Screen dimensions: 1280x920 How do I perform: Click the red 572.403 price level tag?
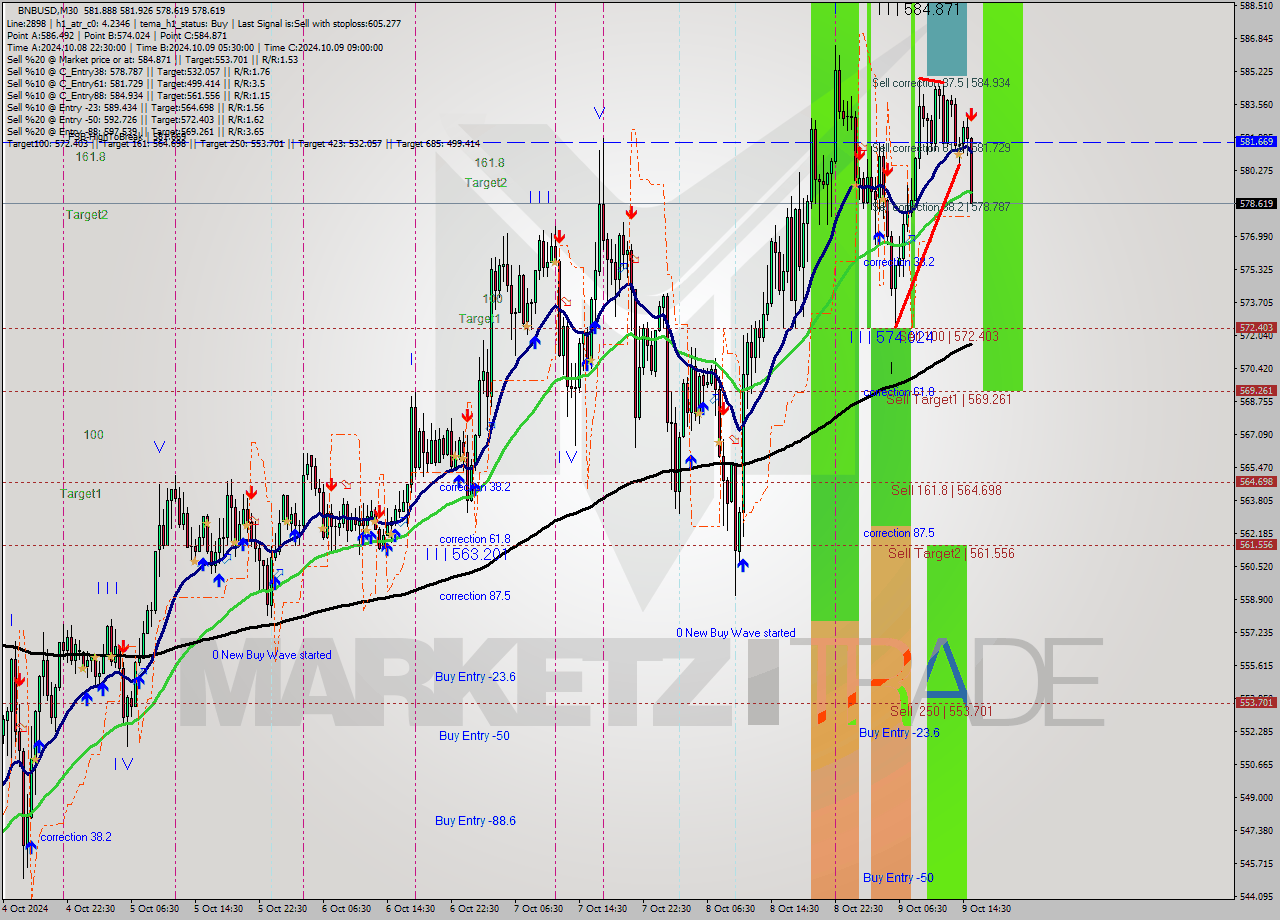tap(1257, 328)
